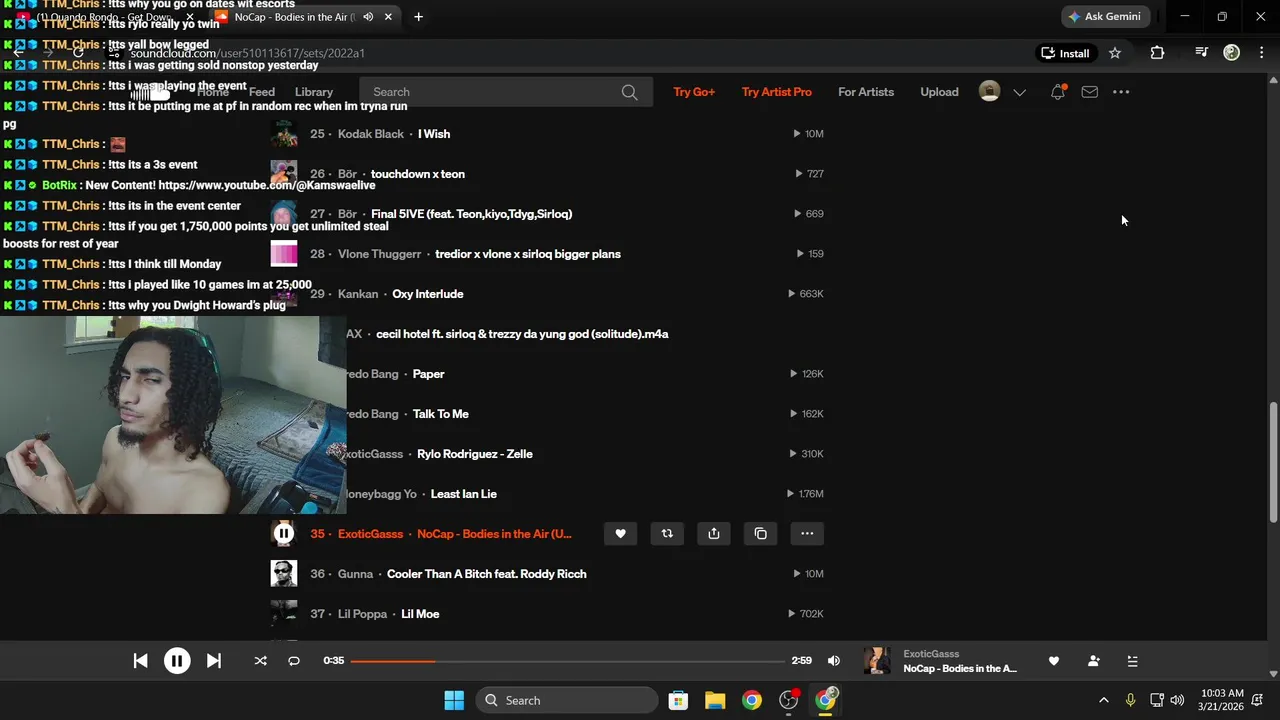The width and height of the screenshot is (1280, 720).
Task: Open the Library tab
Action: click(314, 92)
